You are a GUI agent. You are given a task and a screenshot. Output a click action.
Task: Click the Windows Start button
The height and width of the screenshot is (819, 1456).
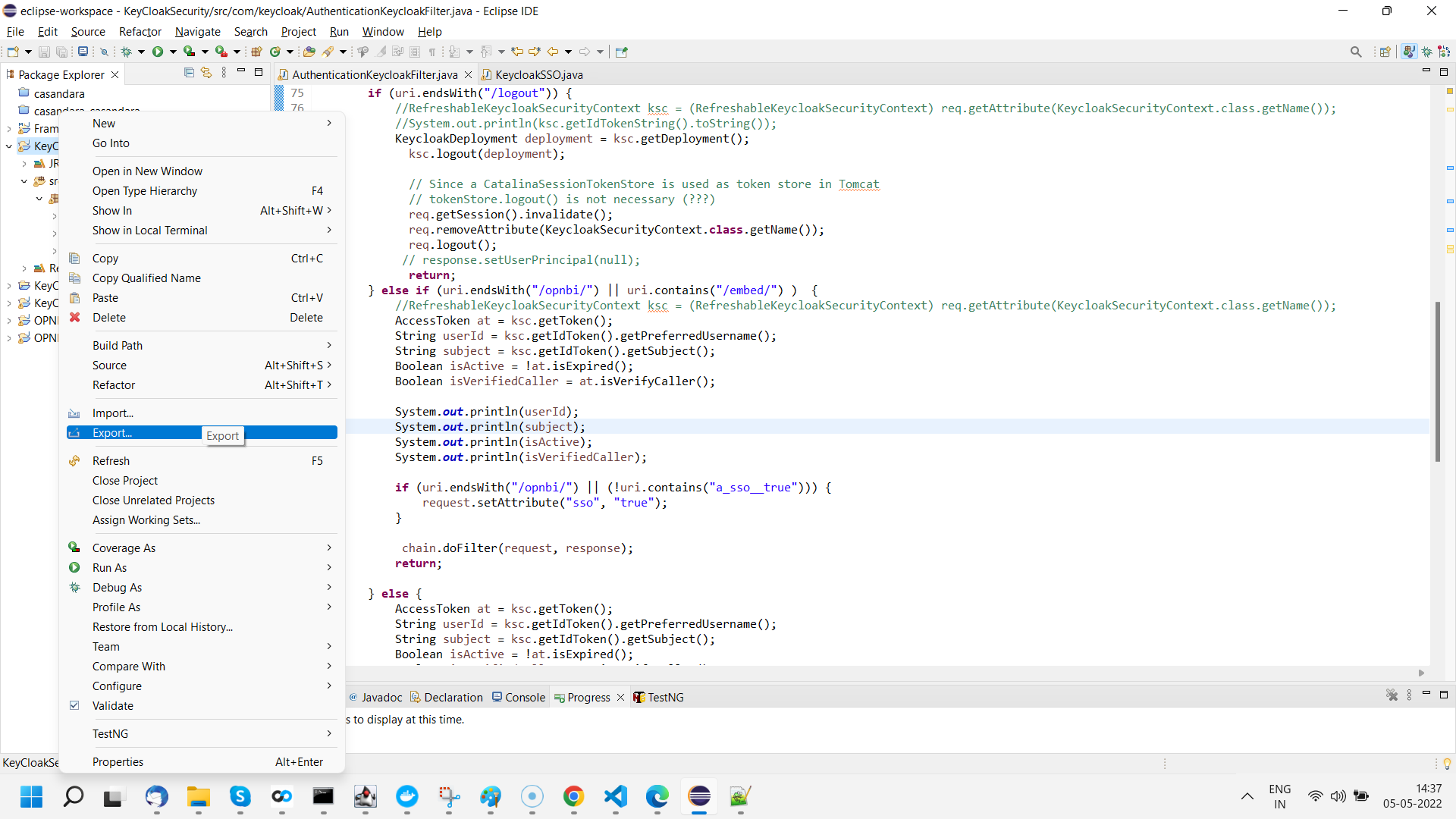tap(31, 795)
